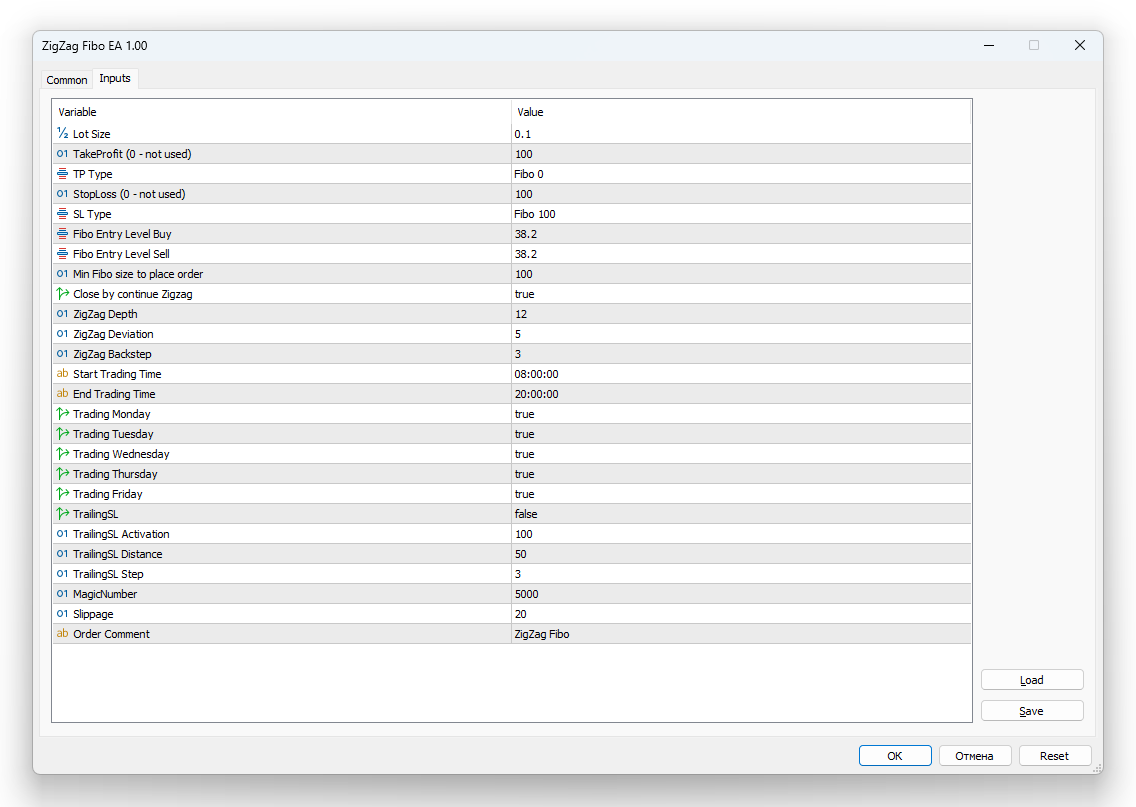Screen dimensions: 1136x807
Task: Click the 01 icon beside ZigZag Depth
Action: coord(62,313)
